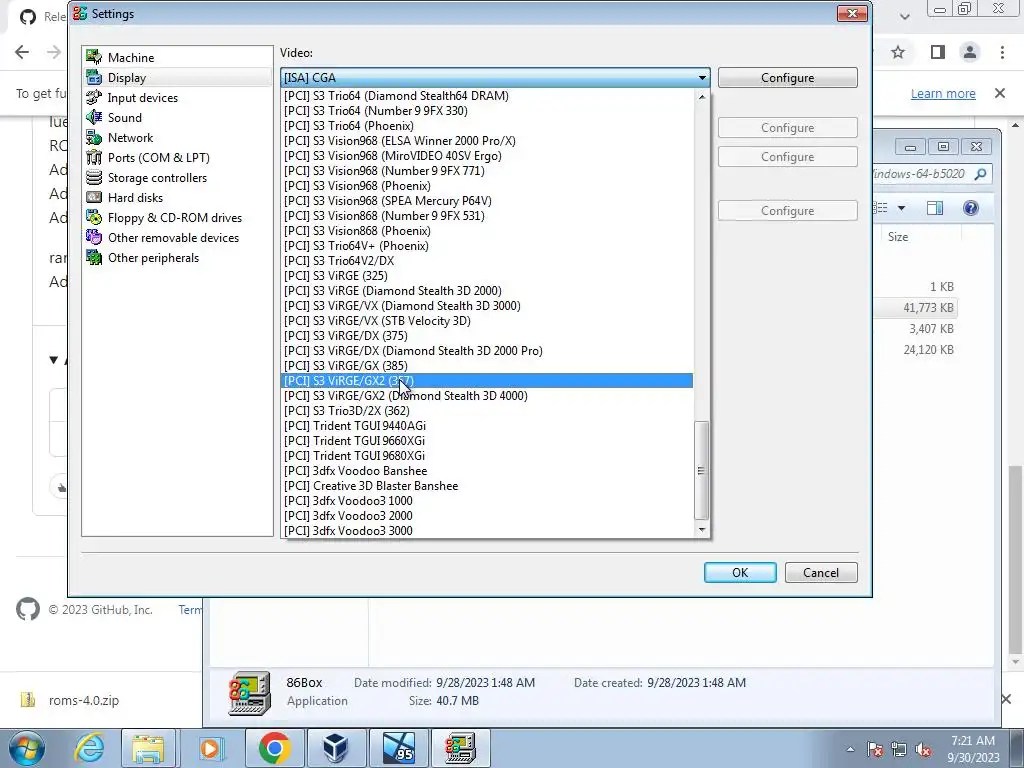The image size is (1024, 768).
Task: Open Other removable devices settings
Action: pyautogui.click(x=173, y=238)
